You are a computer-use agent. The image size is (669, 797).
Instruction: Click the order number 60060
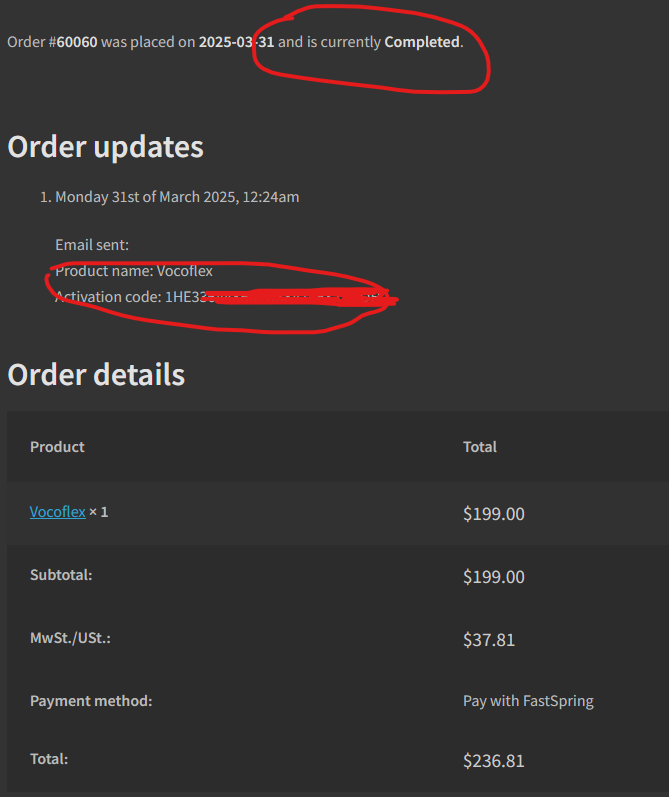(77, 42)
